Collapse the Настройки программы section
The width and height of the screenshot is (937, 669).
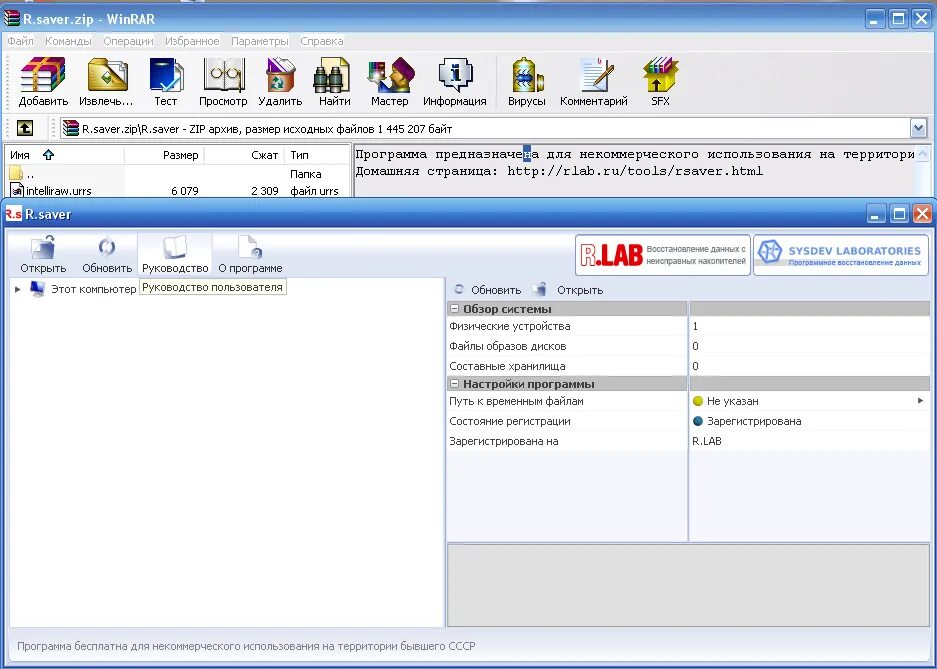[x=455, y=384]
